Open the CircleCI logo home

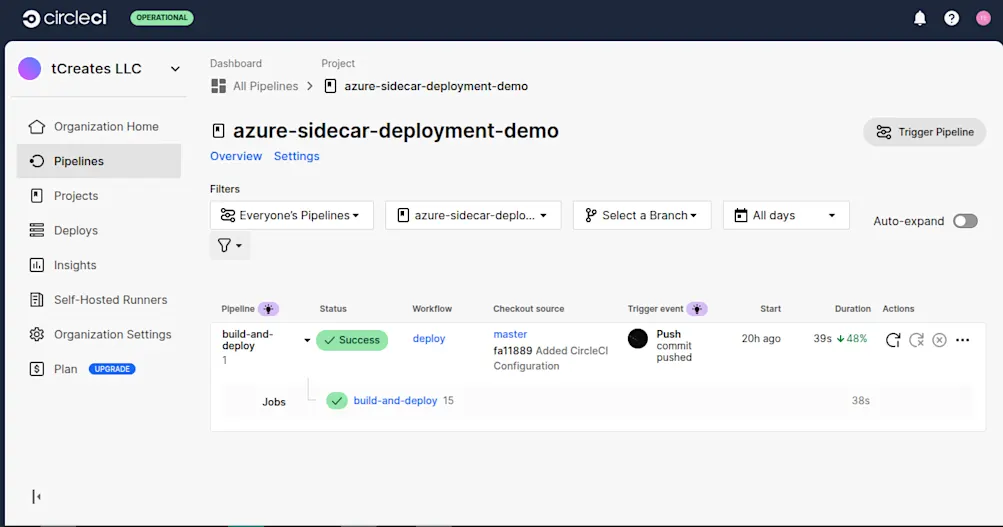tap(65, 18)
